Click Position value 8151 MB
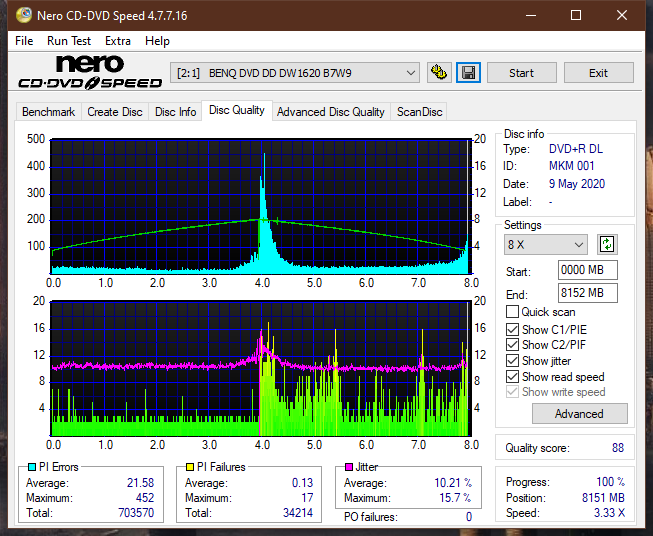 (603, 498)
